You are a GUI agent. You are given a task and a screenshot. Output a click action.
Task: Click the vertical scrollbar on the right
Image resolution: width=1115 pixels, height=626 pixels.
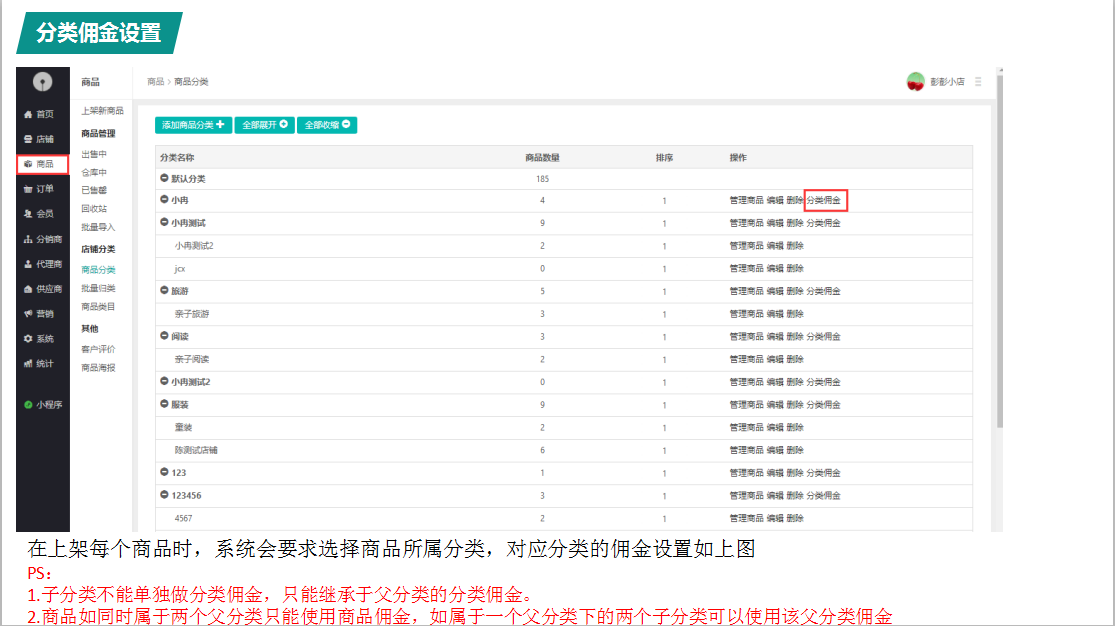(999, 250)
